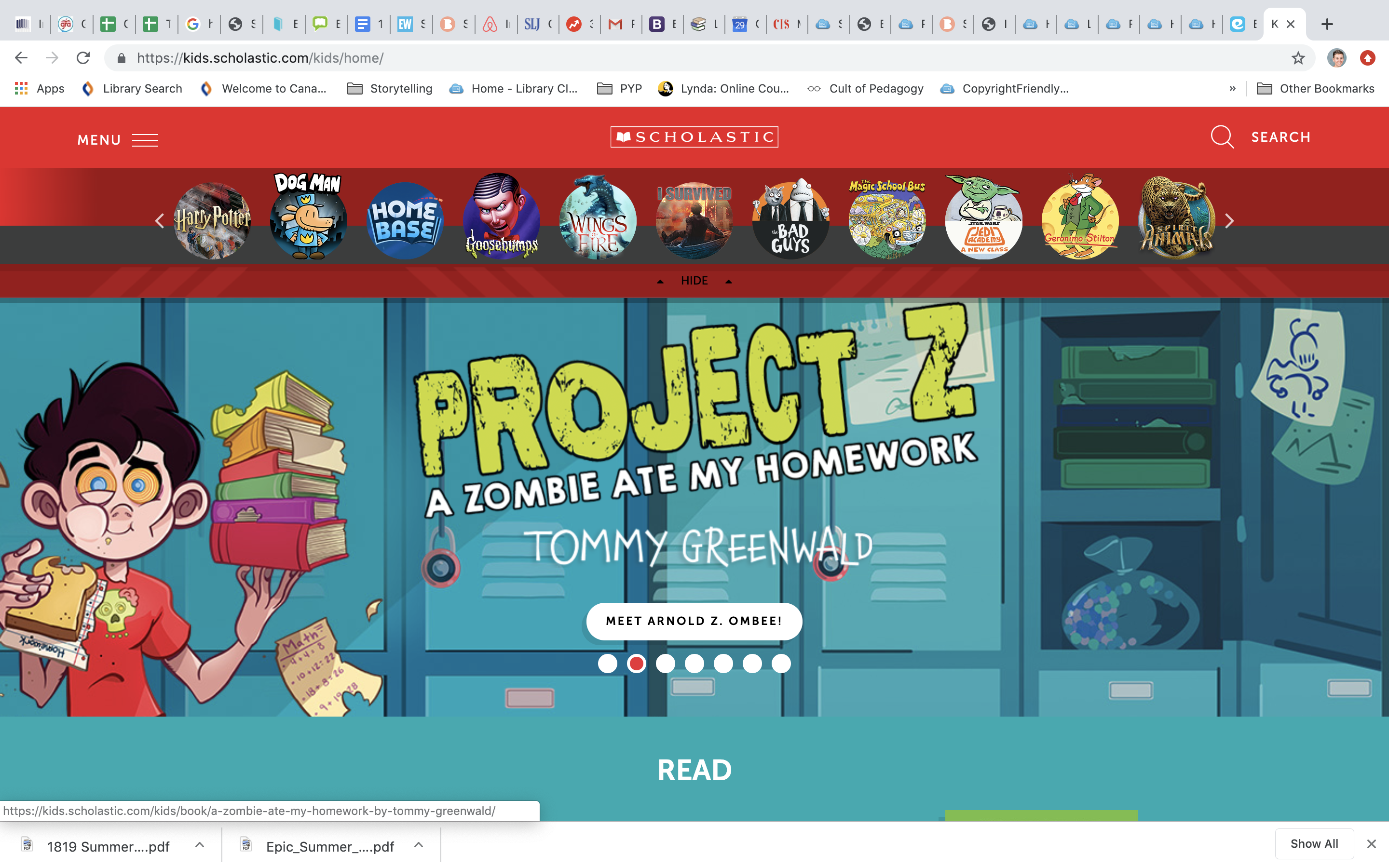Close the active Scholastic Kids tab
The height and width of the screenshot is (868, 1389).
tap(1290, 24)
